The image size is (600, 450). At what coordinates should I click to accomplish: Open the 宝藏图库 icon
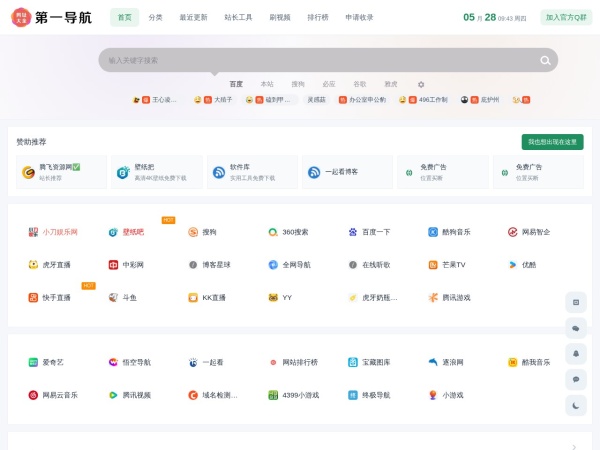coord(353,362)
